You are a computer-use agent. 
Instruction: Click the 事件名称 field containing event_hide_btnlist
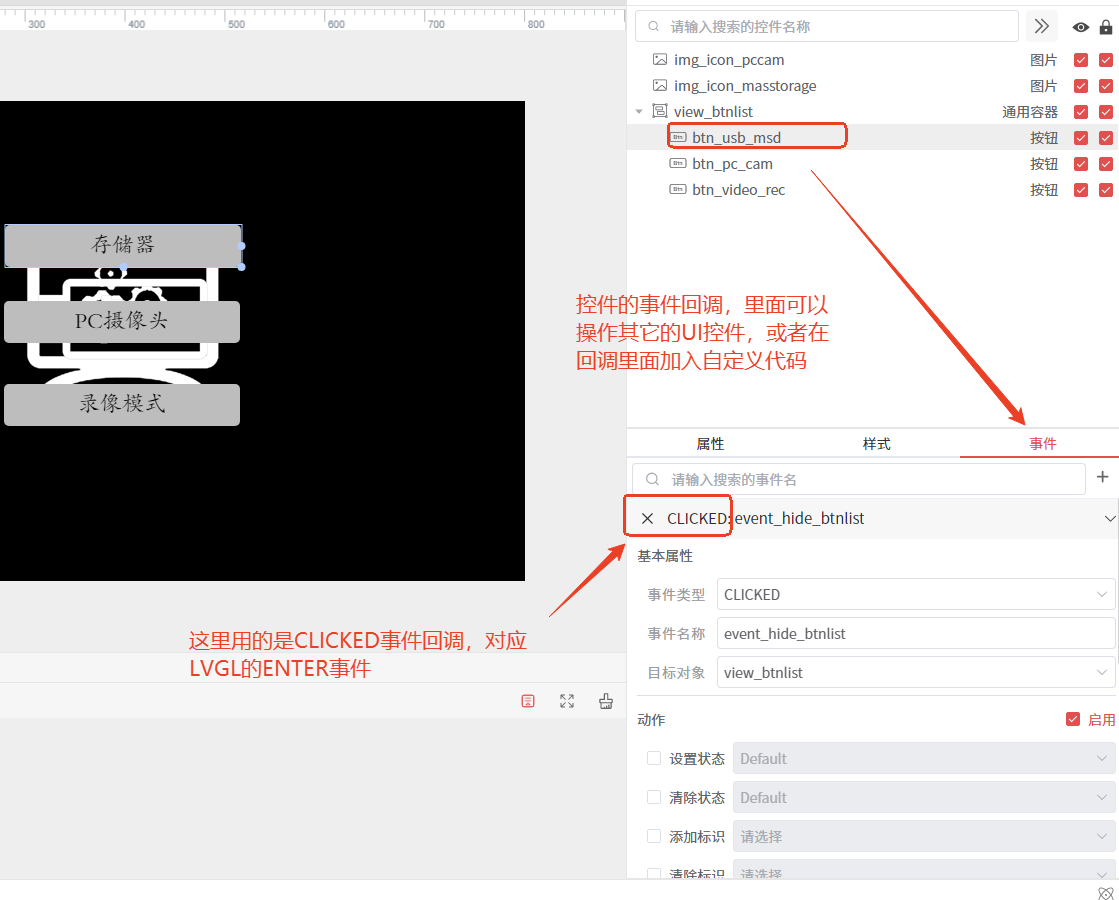[x=916, y=634]
